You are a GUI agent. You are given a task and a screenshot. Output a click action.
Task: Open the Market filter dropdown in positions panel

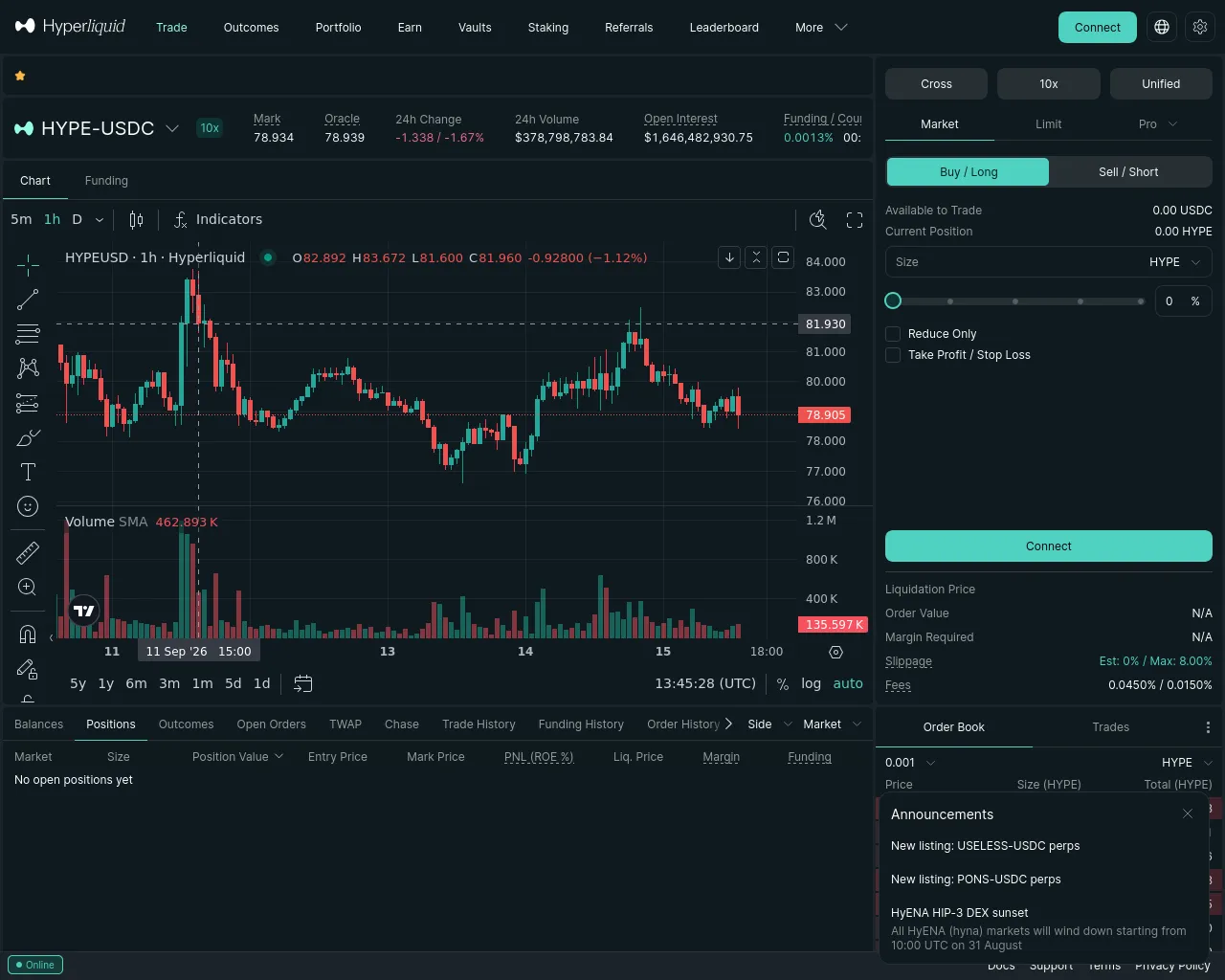[832, 724]
